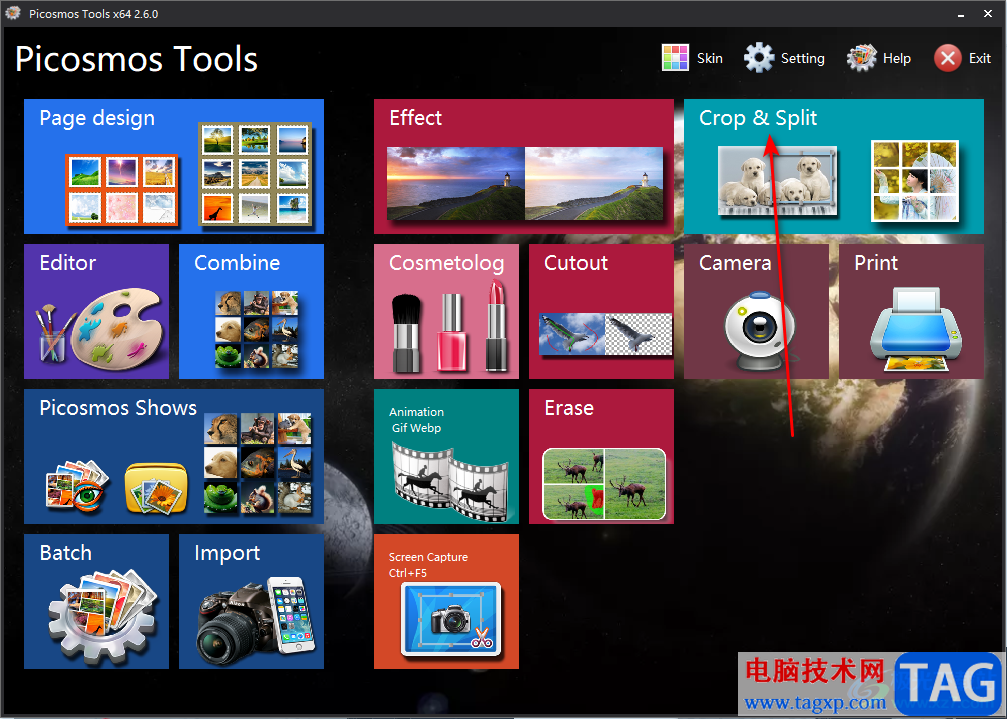Launch the Camera webcam icon

tap(759, 331)
